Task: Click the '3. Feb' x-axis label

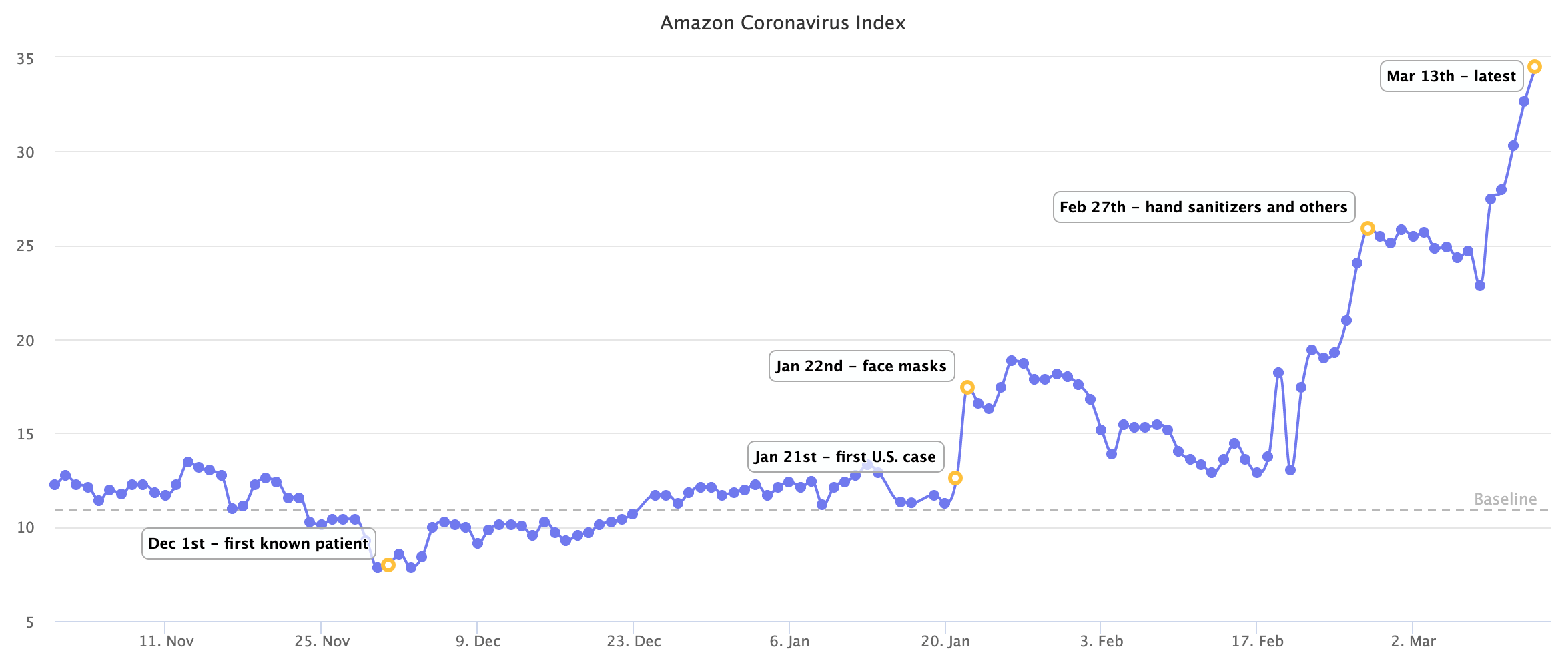Action: click(x=1102, y=641)
